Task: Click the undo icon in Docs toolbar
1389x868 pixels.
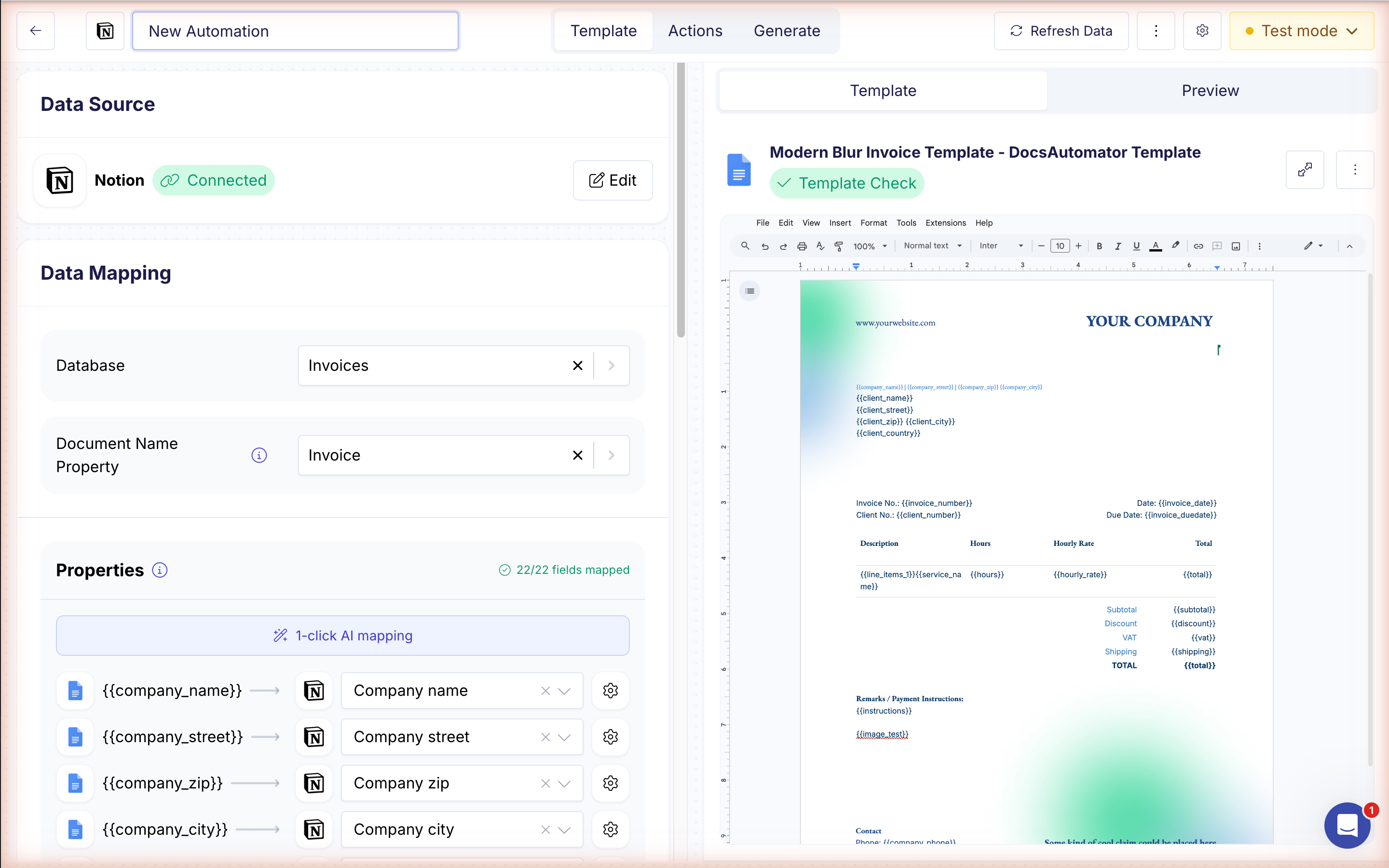Action: click(x=764, y=246)
